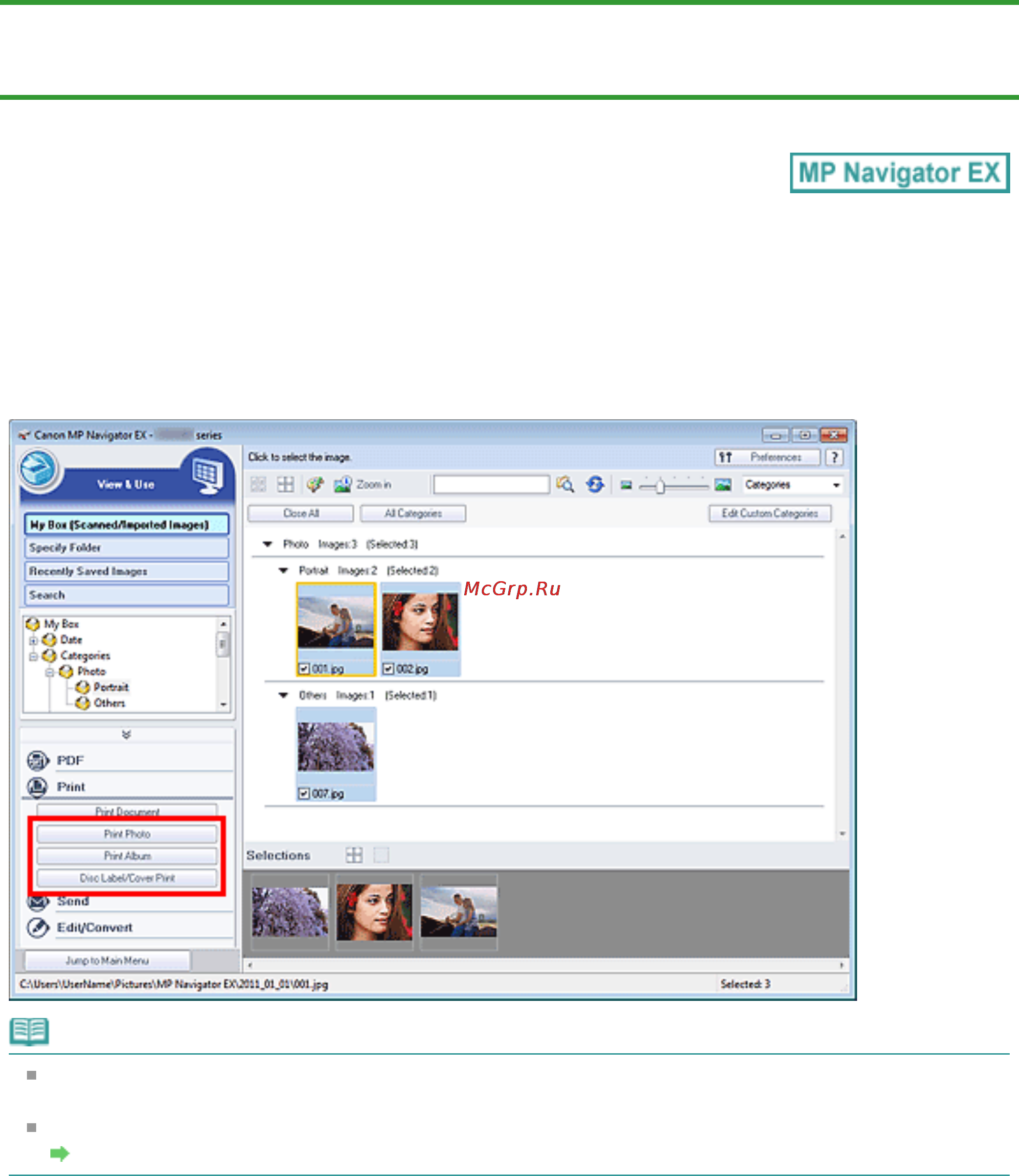Click Jump to Main Menu button
The image size is (1019, 1176).
[108, 960]
